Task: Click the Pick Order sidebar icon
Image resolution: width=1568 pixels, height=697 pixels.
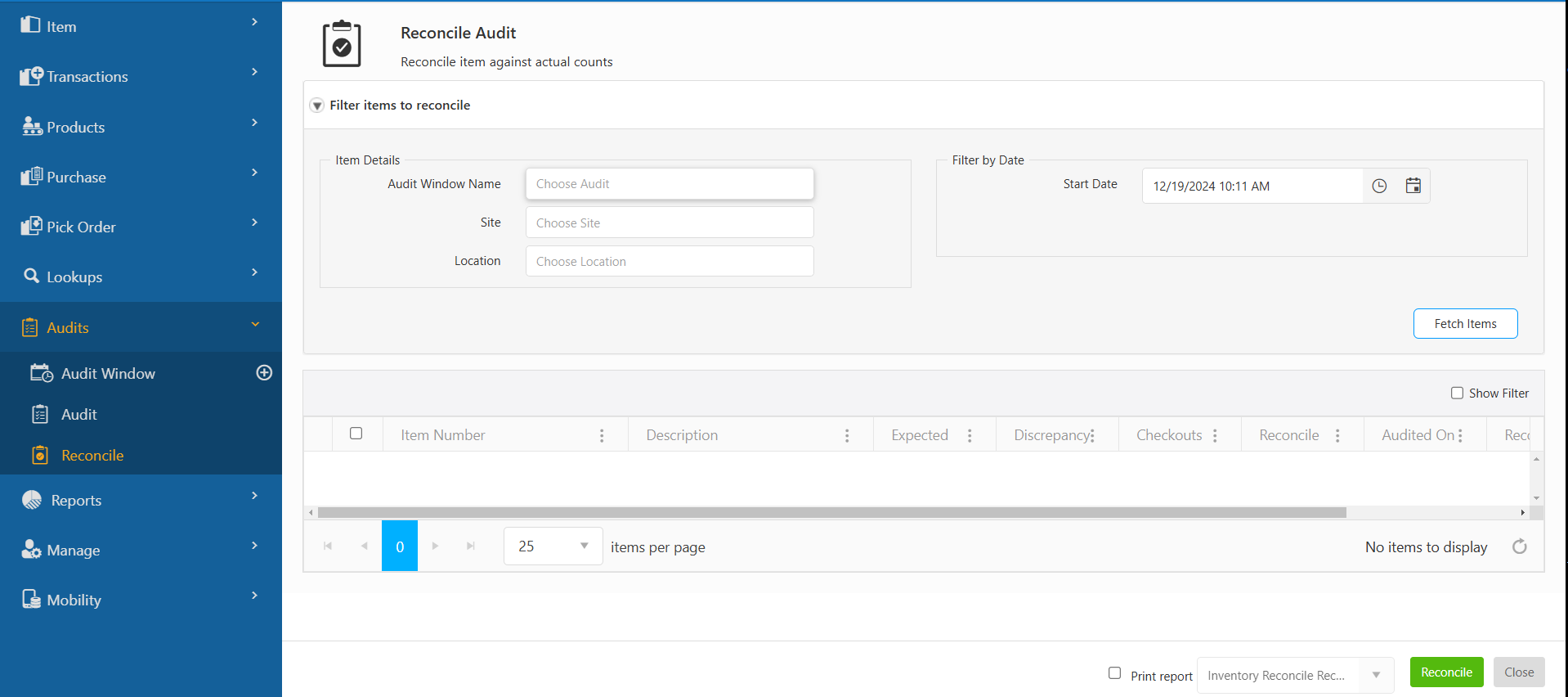Action: (x=31, y=226)
